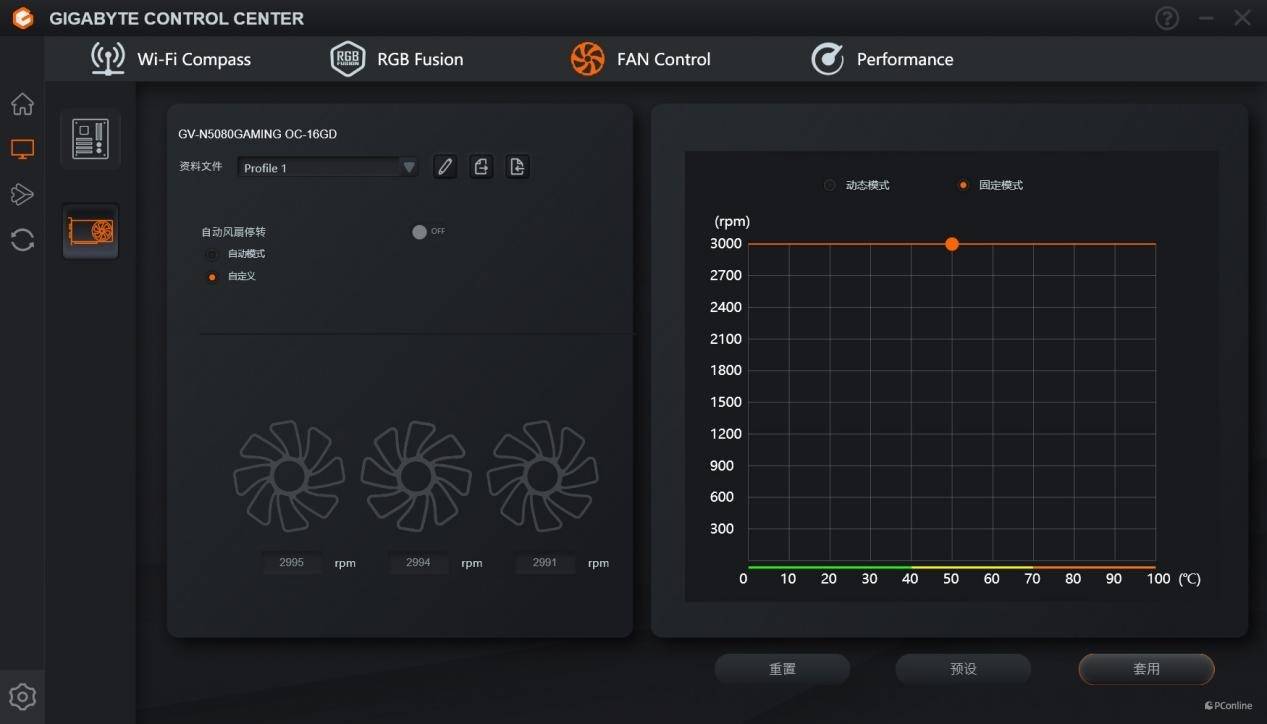Viewport: 1267px width, 724px height.
Task: Select the motherboard device thumbnail
Action: click(x=91, y=139)
